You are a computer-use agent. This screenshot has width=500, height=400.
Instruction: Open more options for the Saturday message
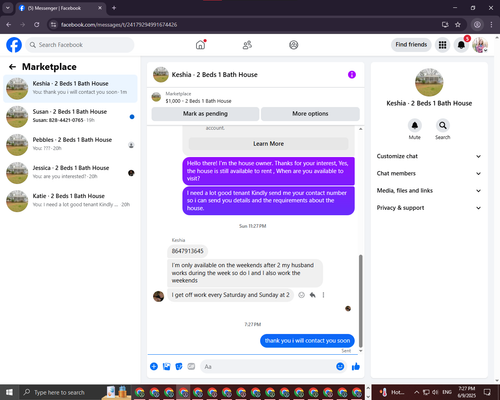tap(323, 295)
